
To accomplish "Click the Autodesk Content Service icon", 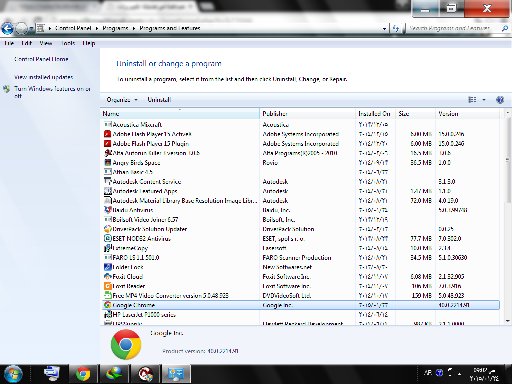I will pyautogui.click(x=107, y=182).
